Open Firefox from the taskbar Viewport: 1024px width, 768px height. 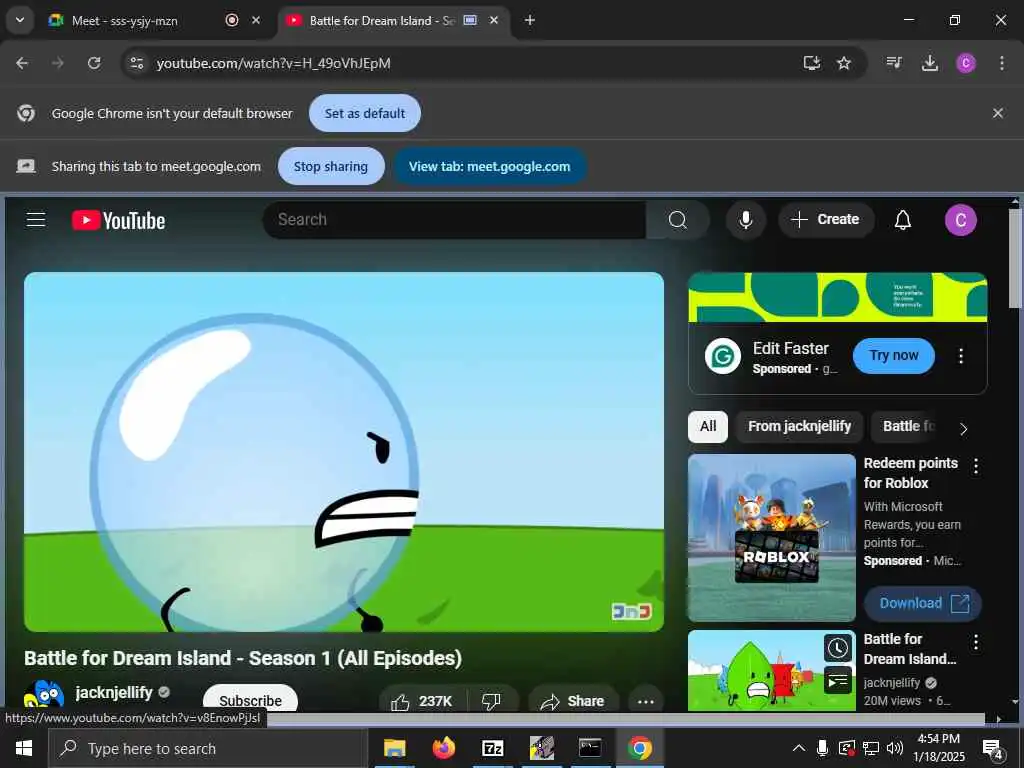443,748
